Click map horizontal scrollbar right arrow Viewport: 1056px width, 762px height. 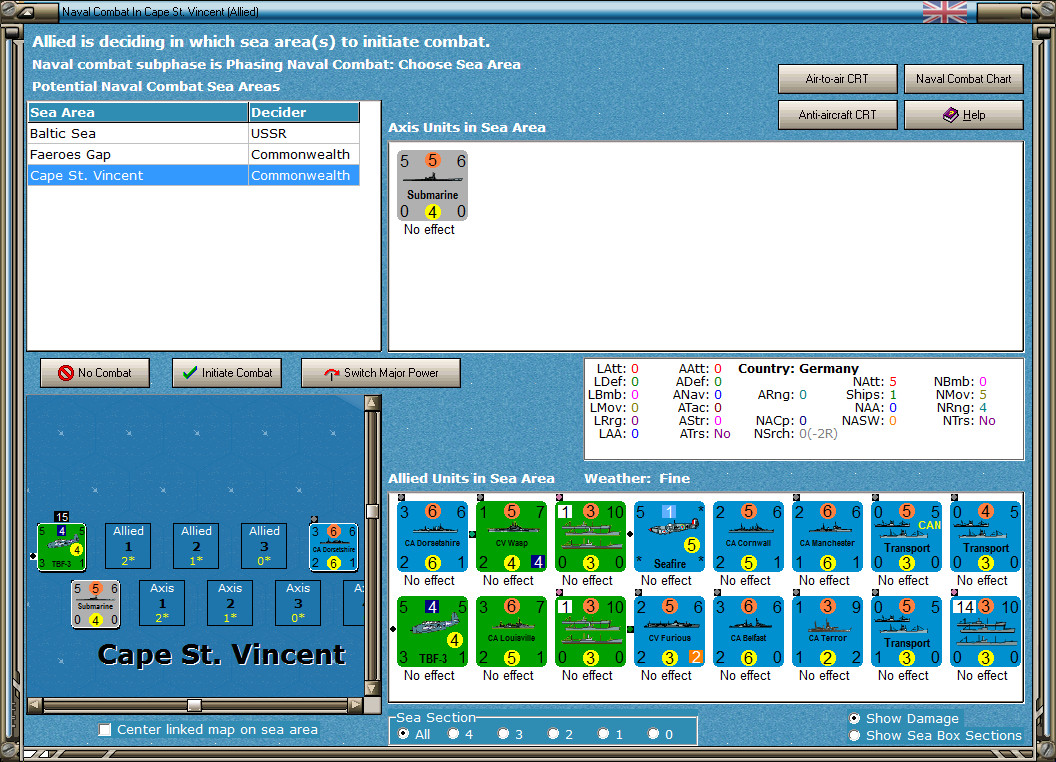coord(355,705)
